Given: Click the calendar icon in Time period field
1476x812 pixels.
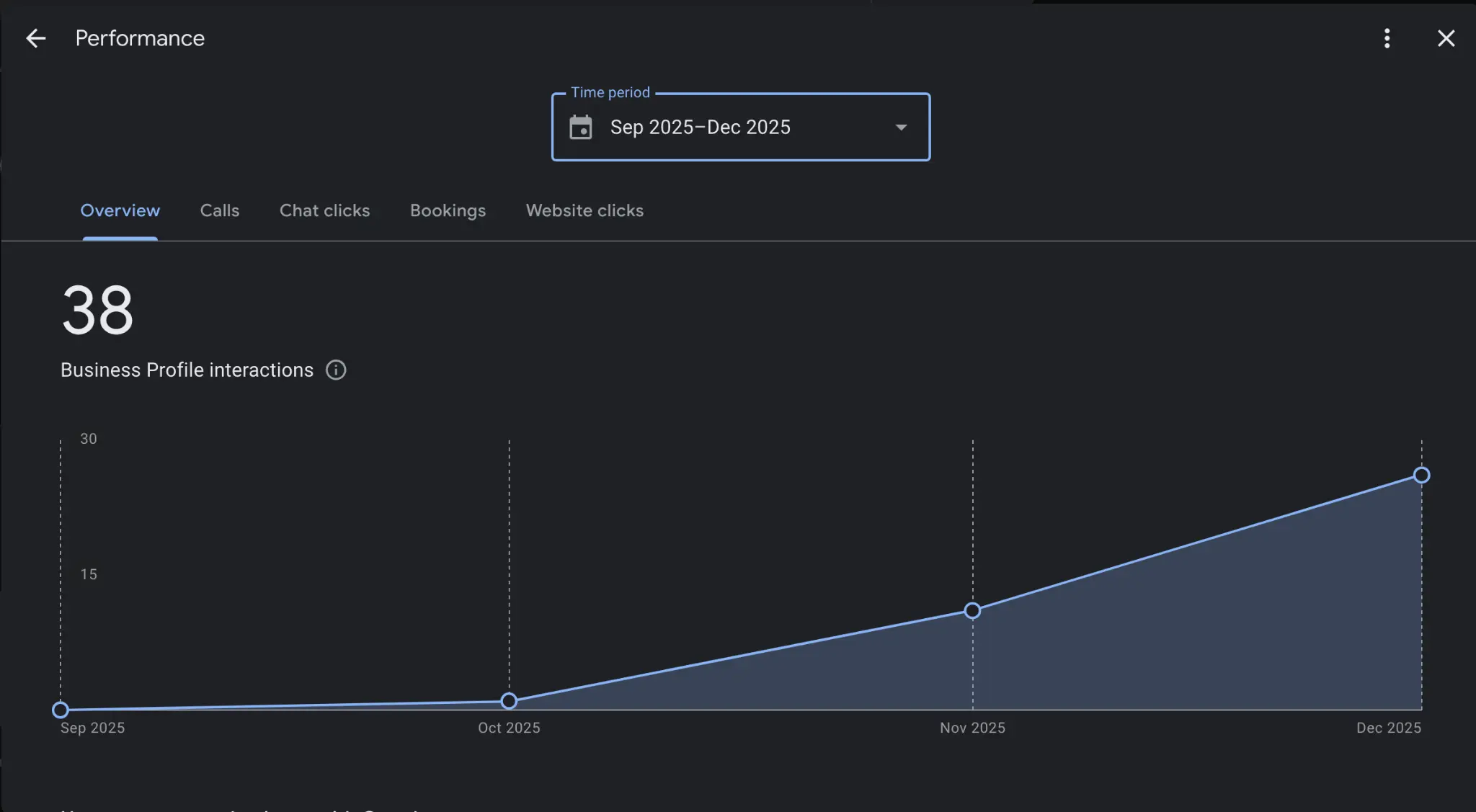Looking at the screenshot, I should pos(581,127).
